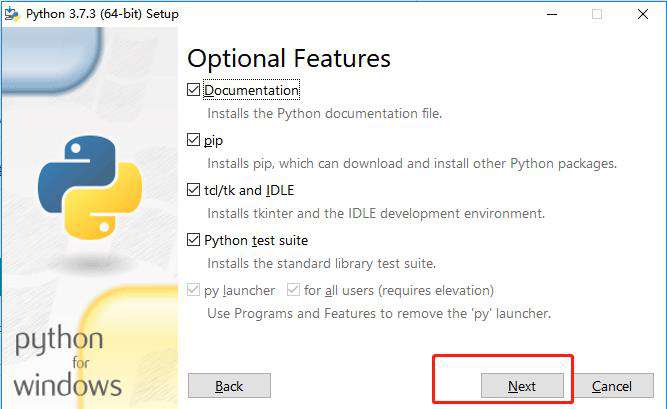Screen dimensions: 667x409
Task: Click the pip label text
Action: click(x=213, y=140)
